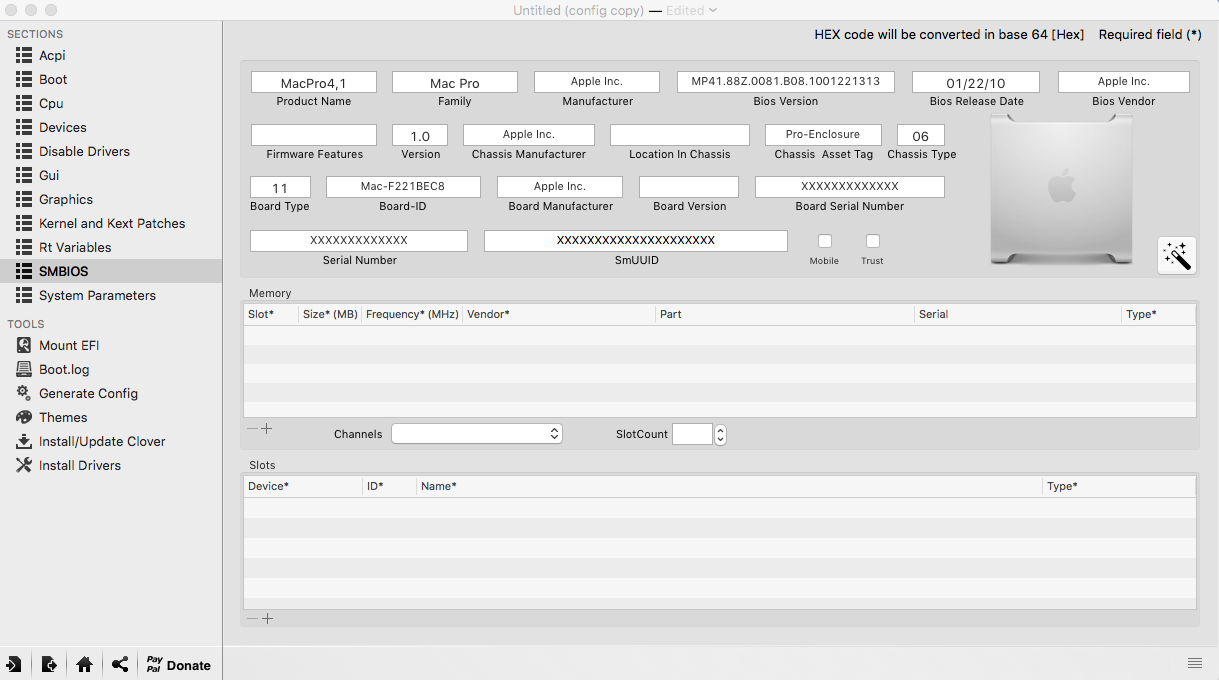Click the Bios Version field
Image resolution: width=1219 pixels, height=680 pixels.
point(786,82)
